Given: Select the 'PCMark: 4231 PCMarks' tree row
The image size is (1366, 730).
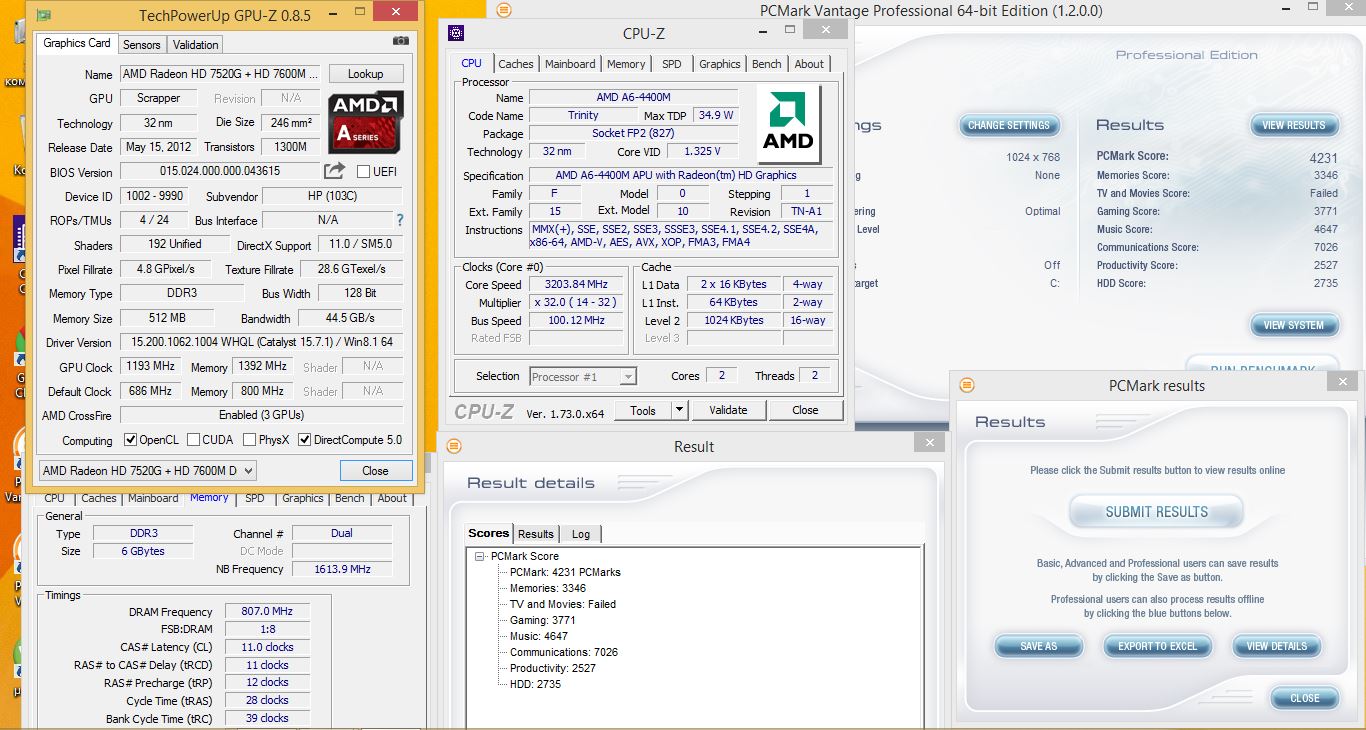Looking at the screenshot, I should pos(565,572).
